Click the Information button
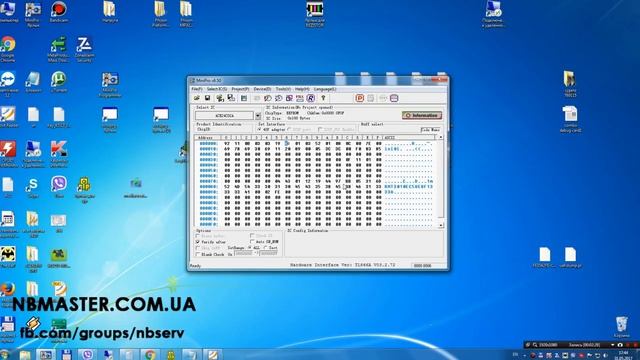 422,116
